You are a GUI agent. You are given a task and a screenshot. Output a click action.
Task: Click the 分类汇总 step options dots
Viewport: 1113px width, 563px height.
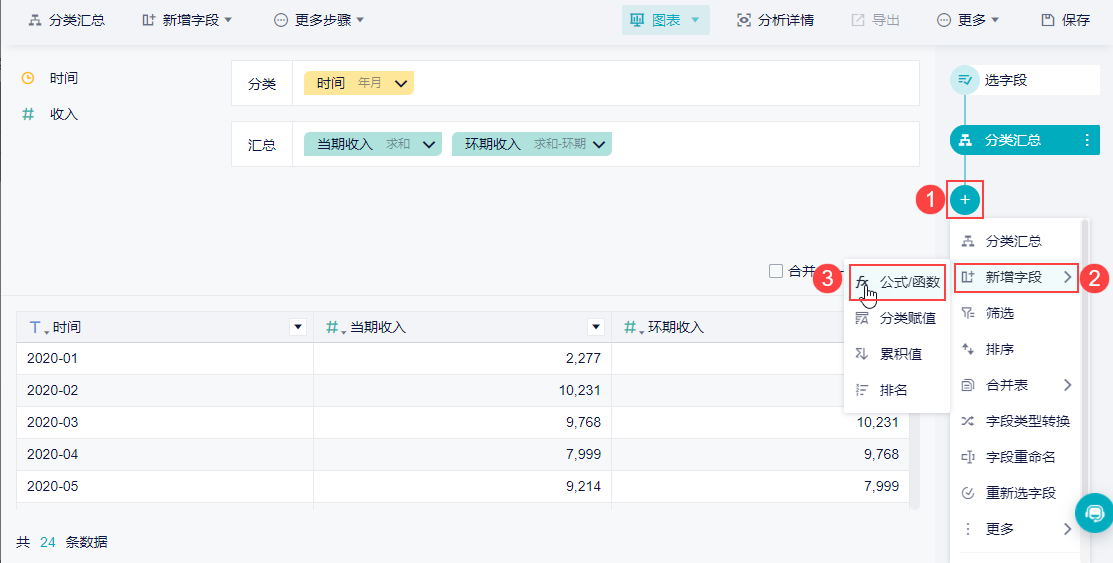[1087, 141]
